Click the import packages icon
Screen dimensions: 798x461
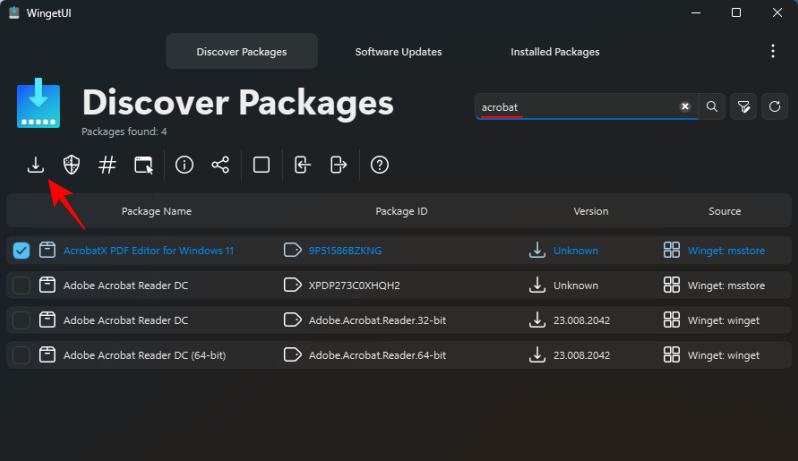click(x=302, y=165)
